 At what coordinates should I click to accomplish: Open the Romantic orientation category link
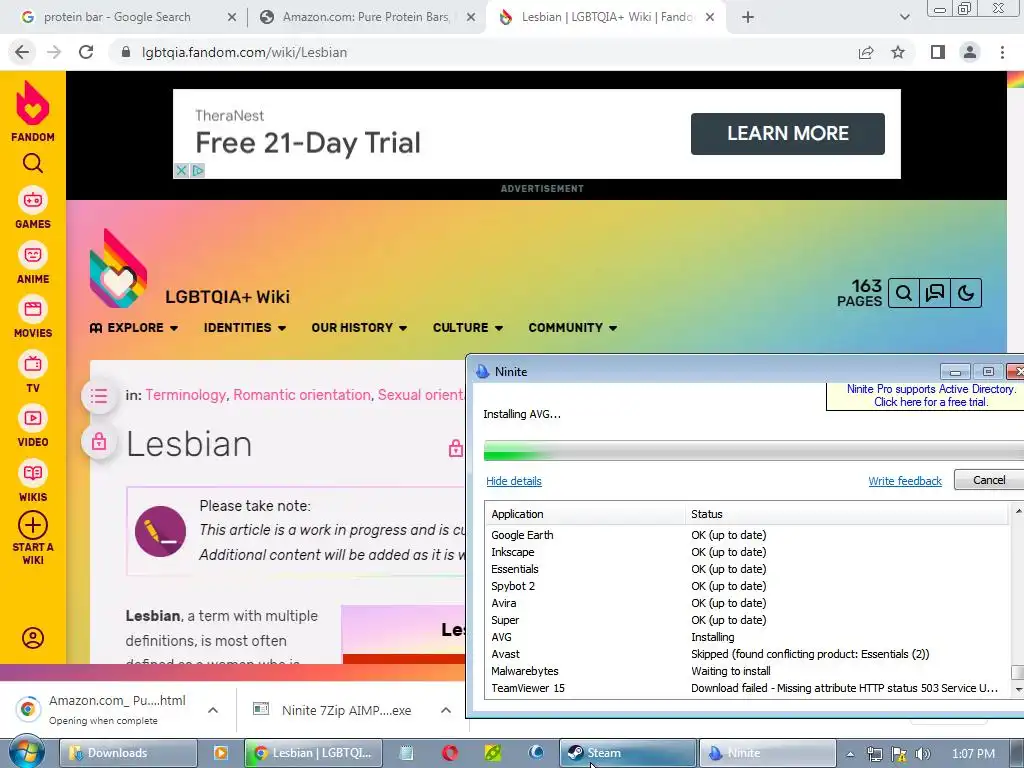(302, 395)
